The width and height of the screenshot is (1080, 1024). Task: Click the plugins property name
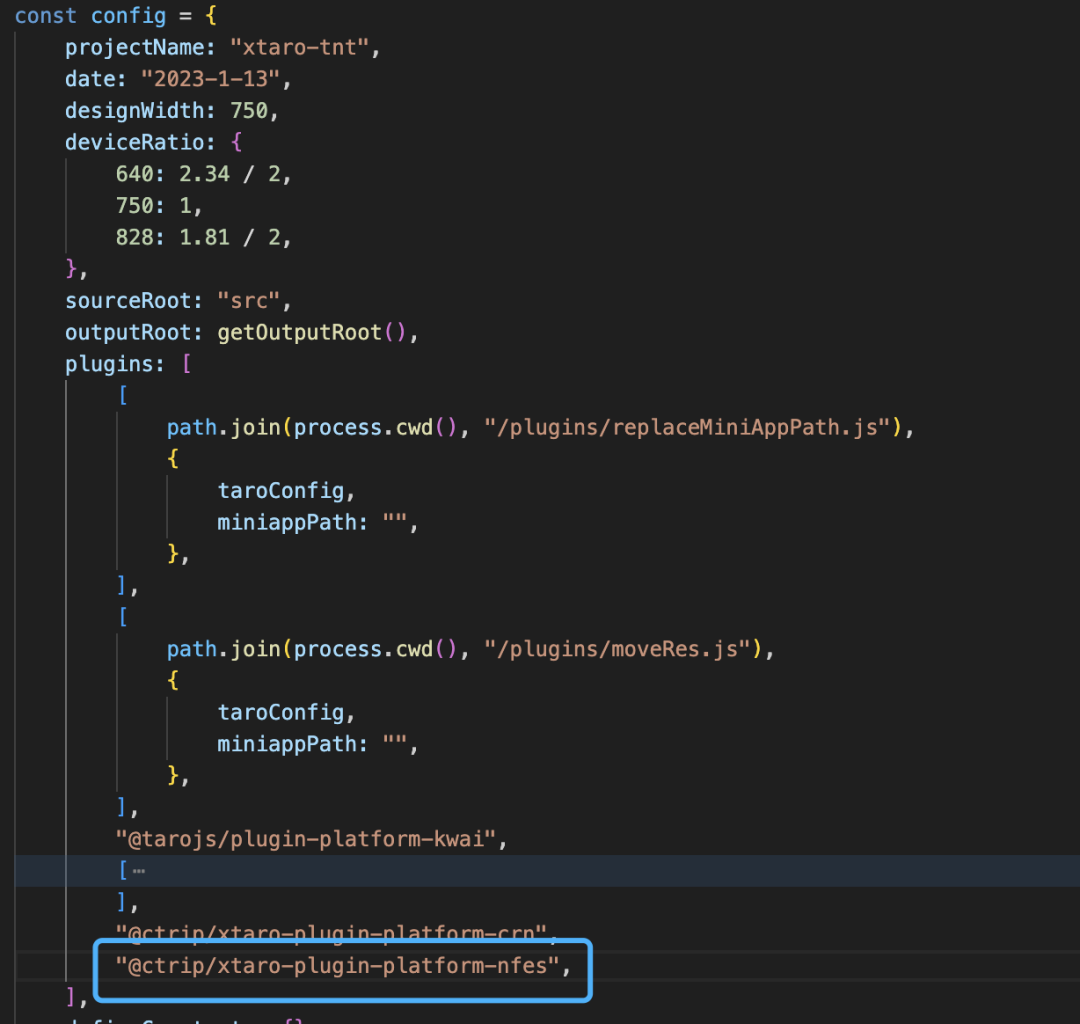(x=109, y=364)
